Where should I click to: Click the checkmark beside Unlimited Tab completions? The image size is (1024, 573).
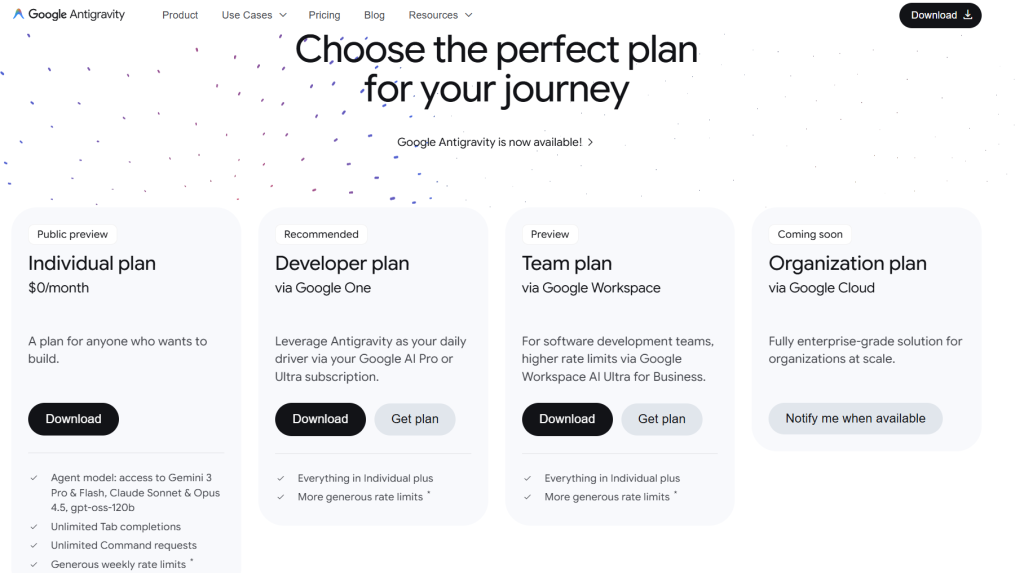point(35,527)
